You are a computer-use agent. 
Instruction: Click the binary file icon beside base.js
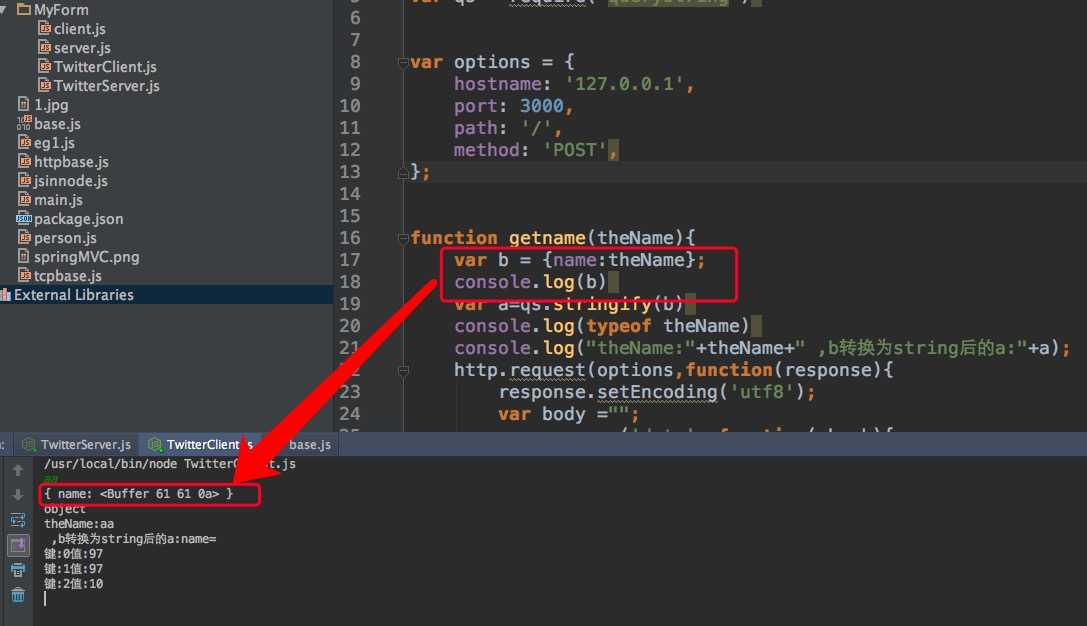[x=24, y=123]
